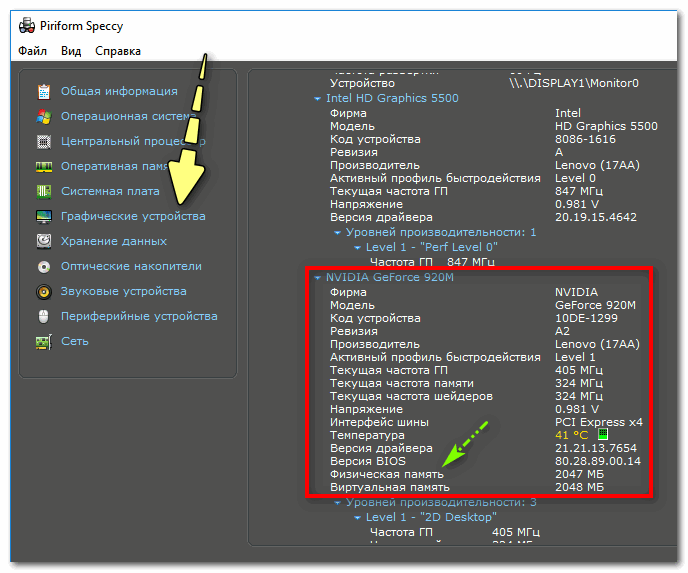Select the NVIDIA Level 1 profile value
This screenshot has width=688, height=573.
pyautogui.click(x=575, y=357)
